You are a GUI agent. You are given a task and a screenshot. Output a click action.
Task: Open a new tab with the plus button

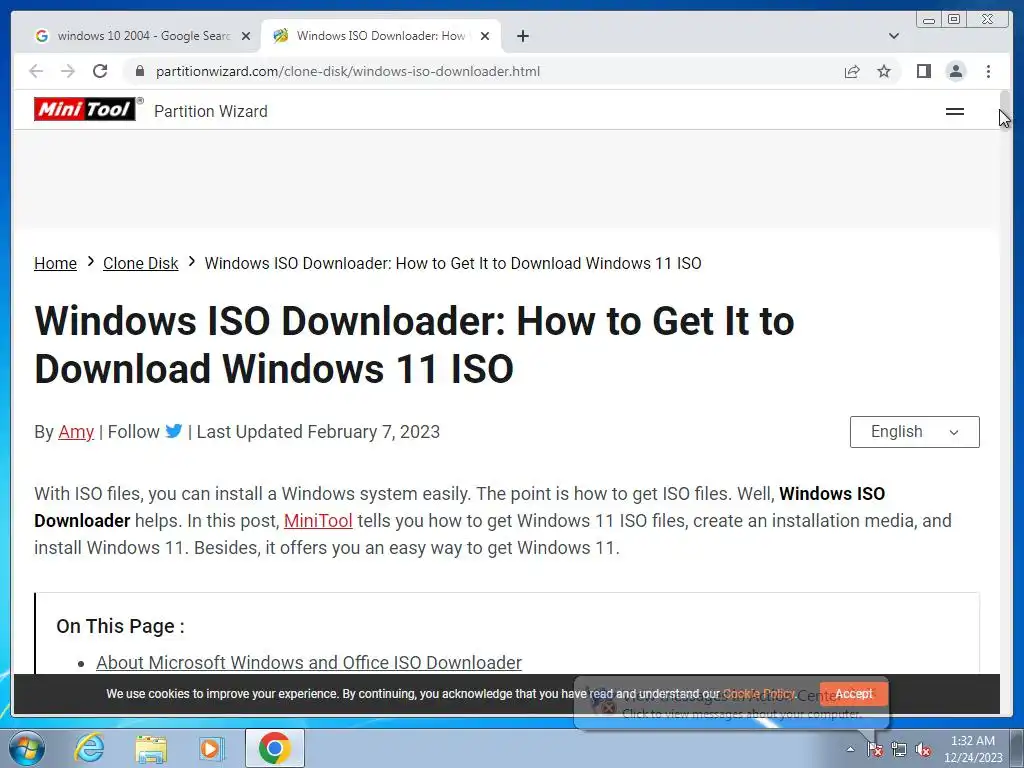pyautogui.click(x=522, y=36)
